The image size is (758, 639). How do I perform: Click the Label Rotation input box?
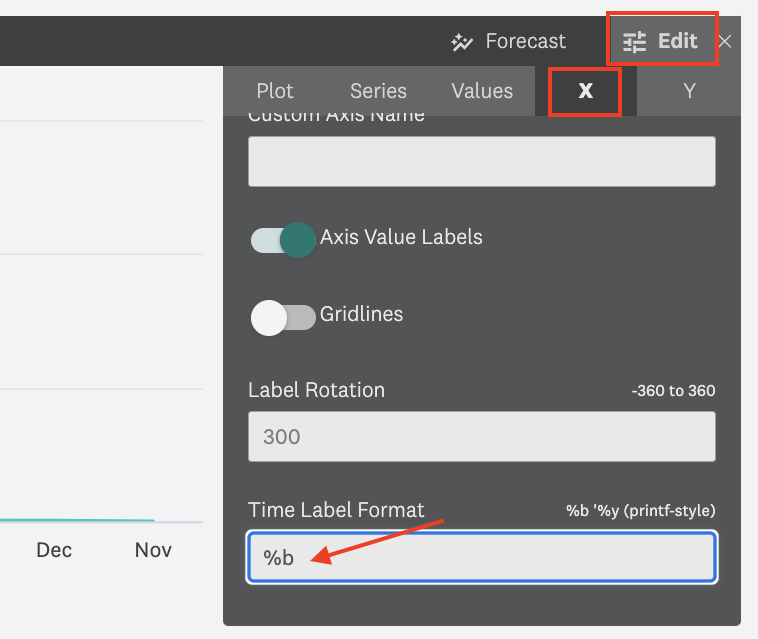tap(481, 437)
